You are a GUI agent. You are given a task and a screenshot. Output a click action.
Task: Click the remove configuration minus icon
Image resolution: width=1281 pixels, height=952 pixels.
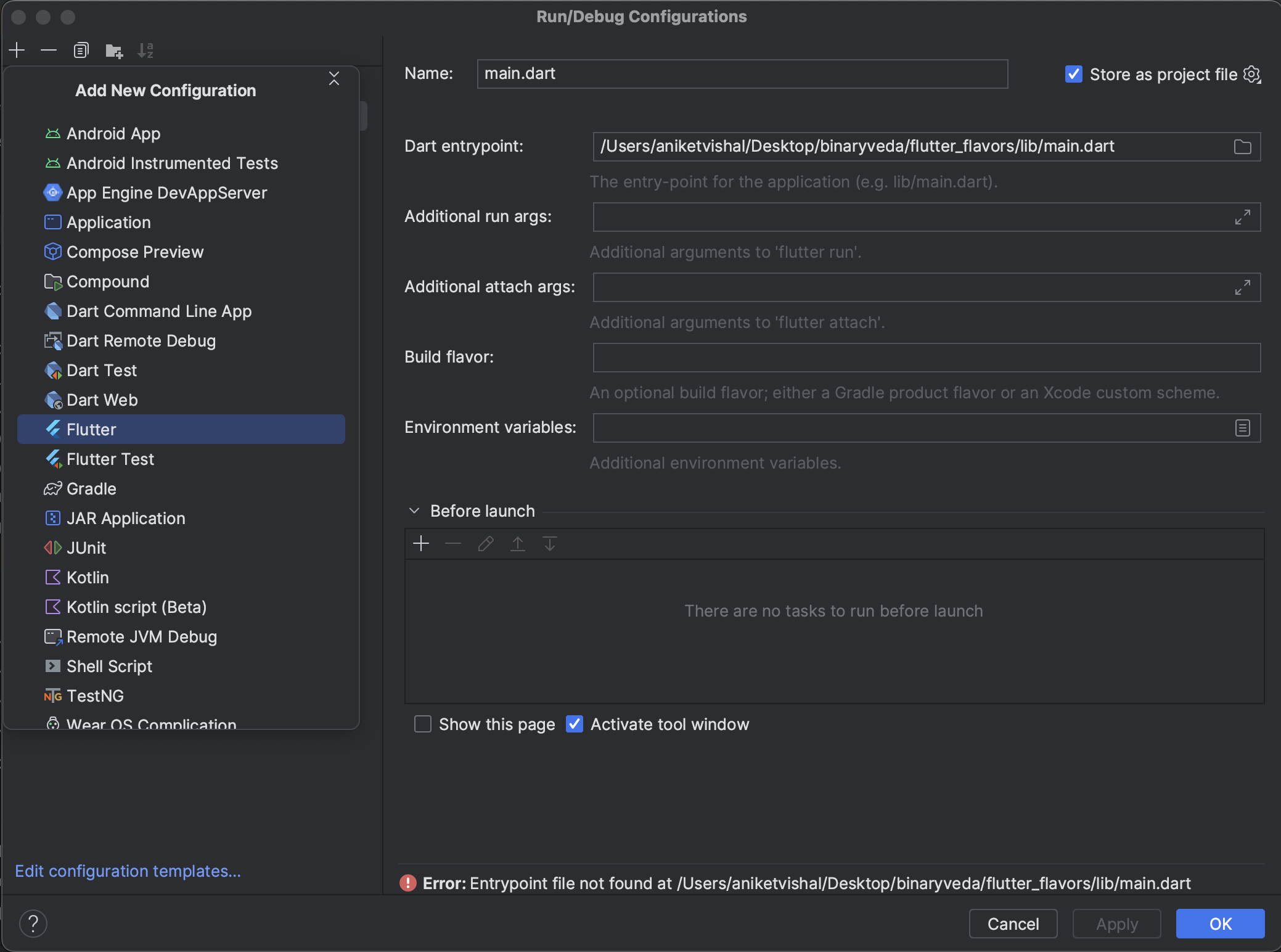click(x=49, y=51)
